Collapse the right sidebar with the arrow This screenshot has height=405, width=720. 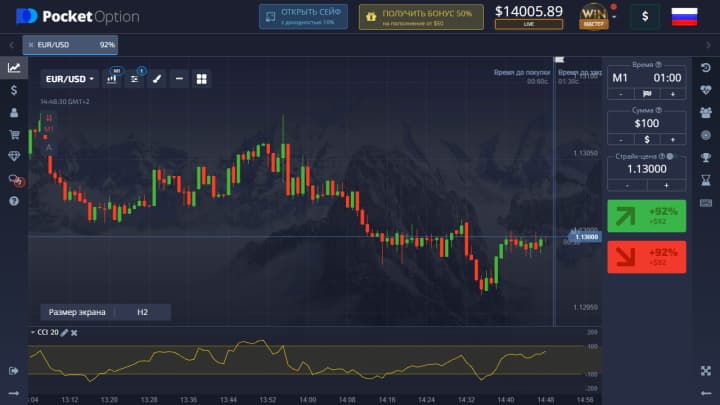click(706, 393)
